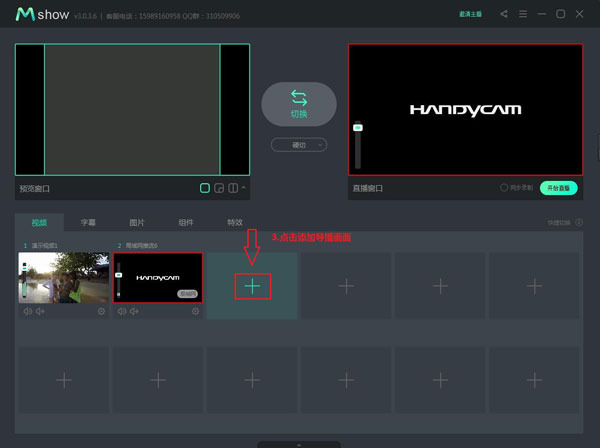This screenshot has width=600, height=448.
Task: Switch to the 图片 pictures tab
Action: pyautogui.click(x=137, y=223)
